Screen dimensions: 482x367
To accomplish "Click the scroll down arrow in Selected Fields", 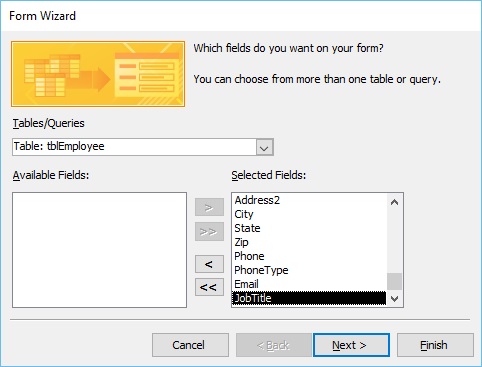I will [x=394, y=298].
